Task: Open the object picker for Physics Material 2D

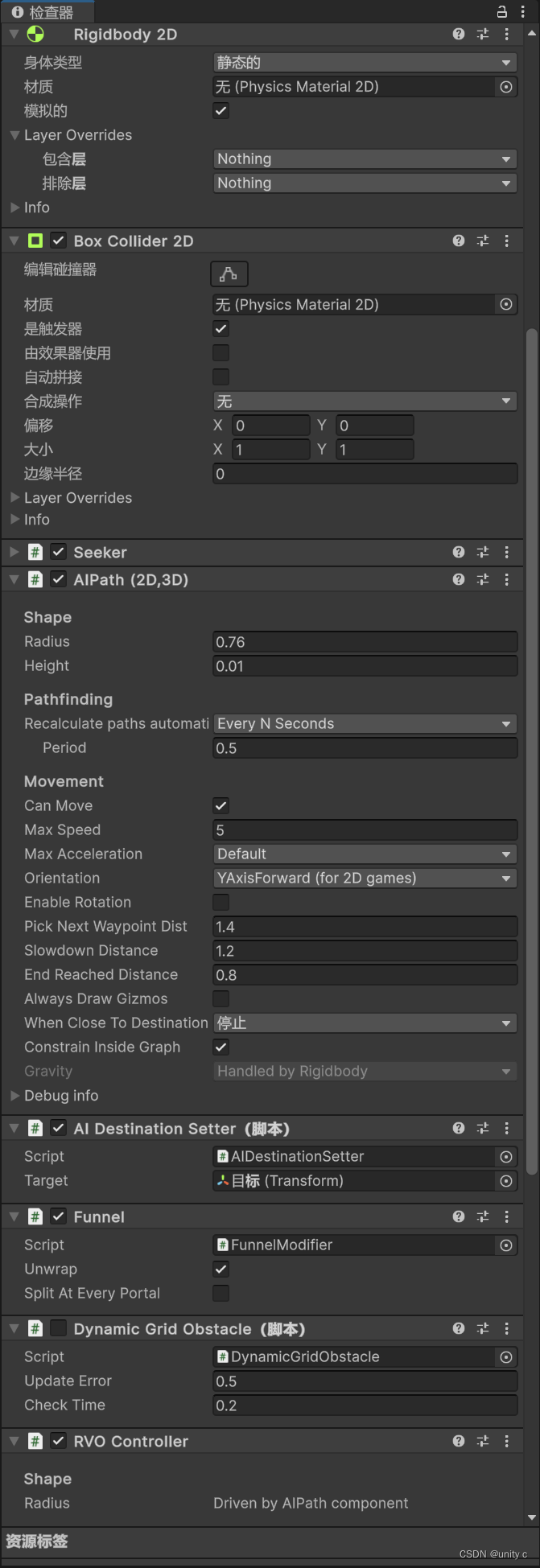Action: tap(505, 86)
